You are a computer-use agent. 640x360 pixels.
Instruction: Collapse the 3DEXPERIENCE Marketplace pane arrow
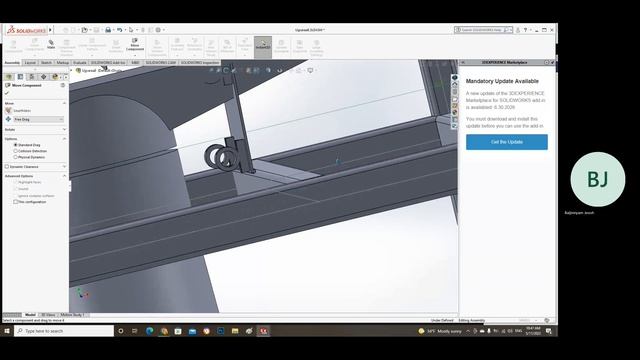point(463,62)
